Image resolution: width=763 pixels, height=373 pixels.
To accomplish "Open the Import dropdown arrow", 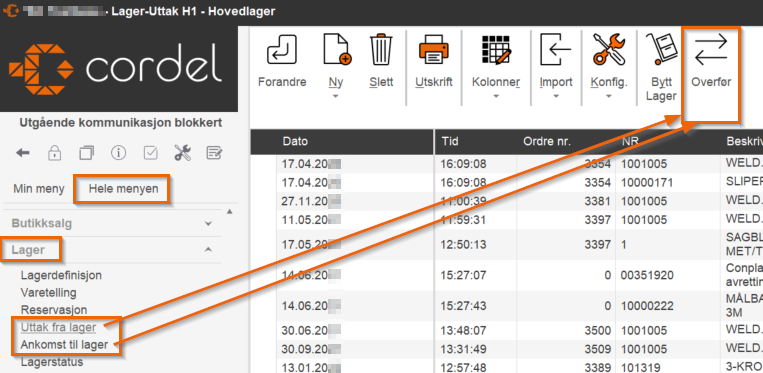I will [x=556, y=96].
